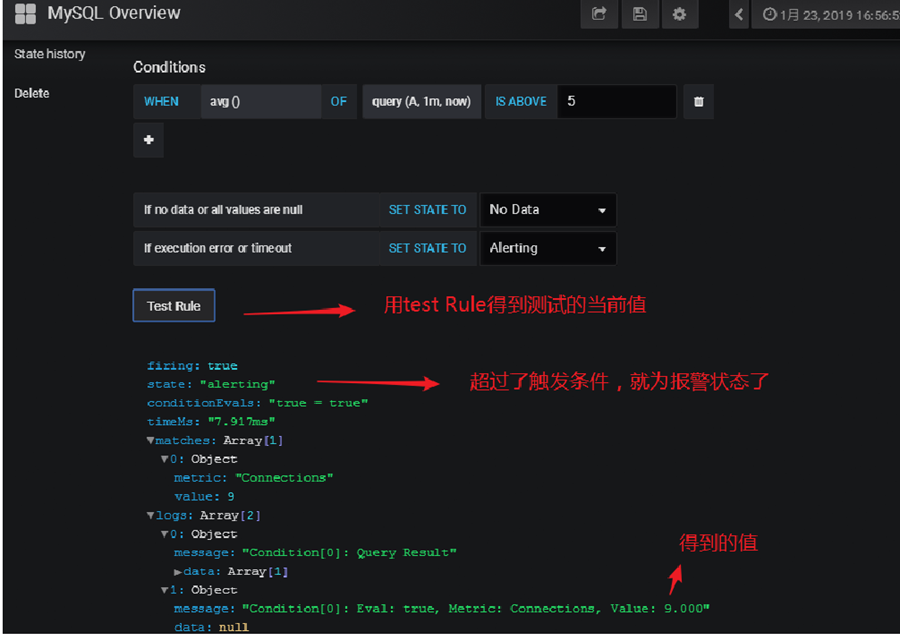
Task: Add a new condition with plus button
Action: (x=149, y=139)
